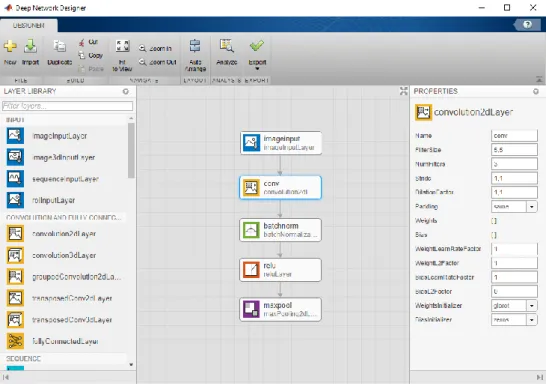
Task: Collapse the toolstrip ribbon
Action: pos(539,80)
